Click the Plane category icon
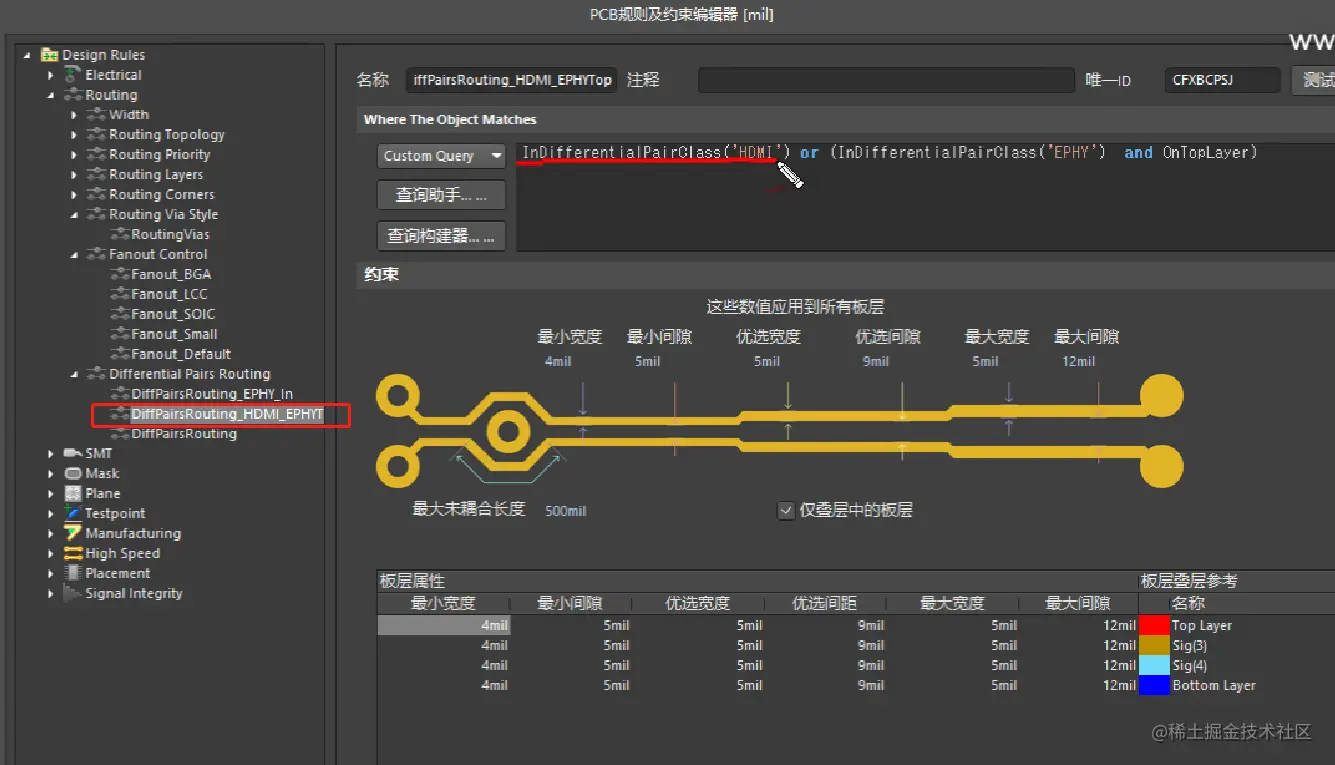Viewport: 1335px width, 765px height. click(x=73, y=494)
